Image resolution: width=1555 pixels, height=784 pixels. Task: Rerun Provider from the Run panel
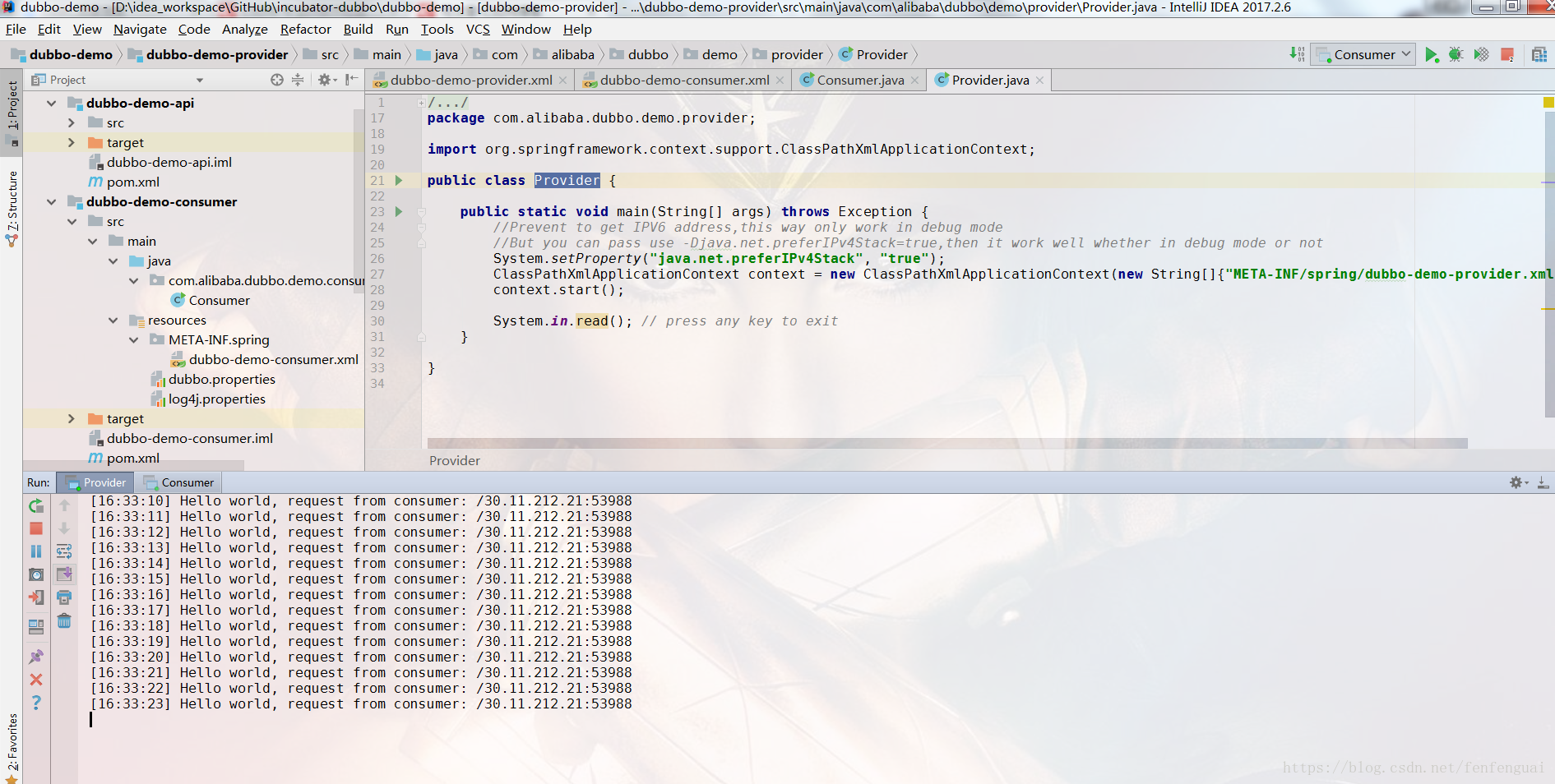pyautogui.click(x=36, y=505)
